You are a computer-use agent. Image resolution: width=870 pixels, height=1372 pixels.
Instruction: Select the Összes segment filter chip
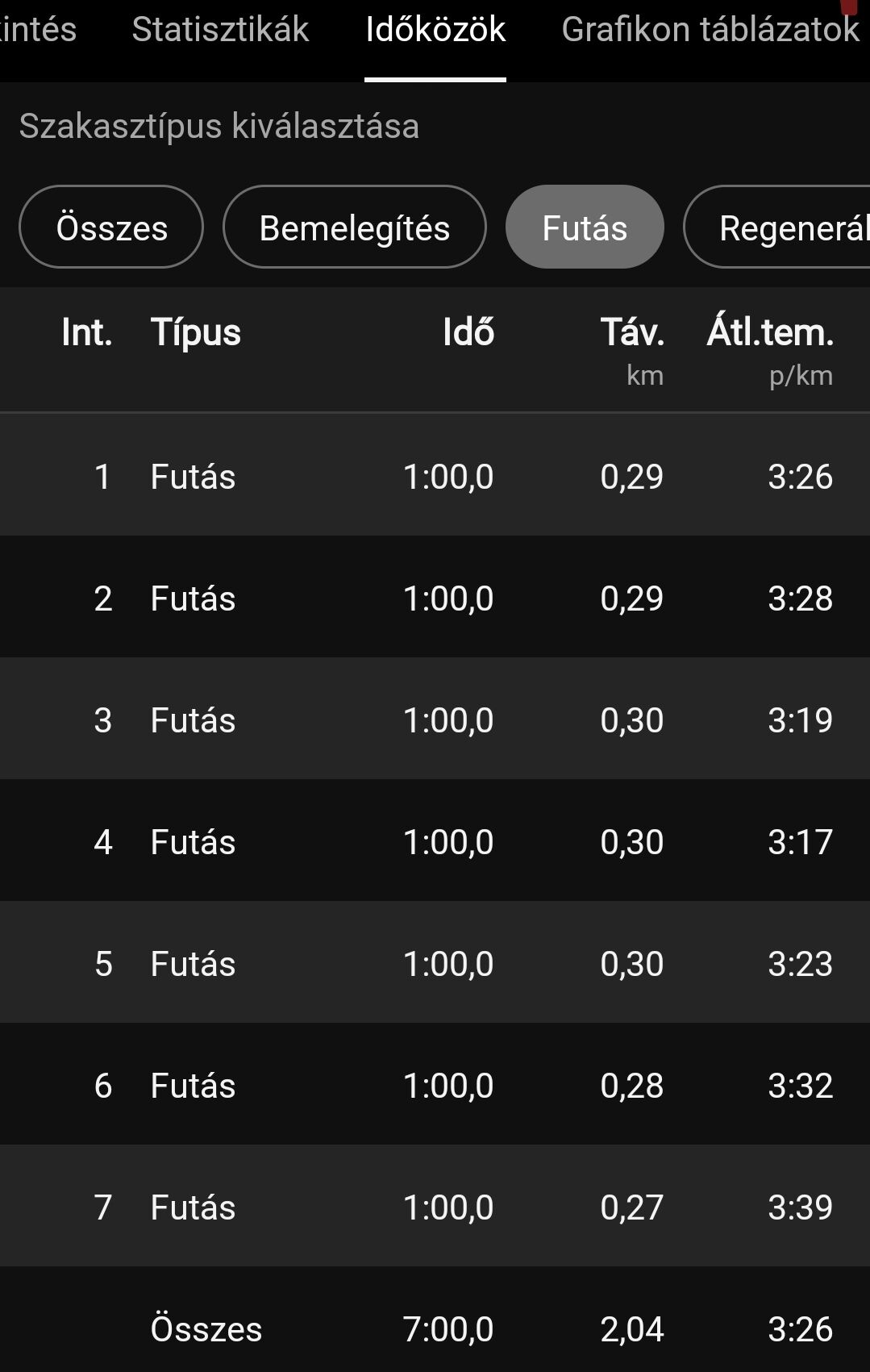click(x=111, y=227)
